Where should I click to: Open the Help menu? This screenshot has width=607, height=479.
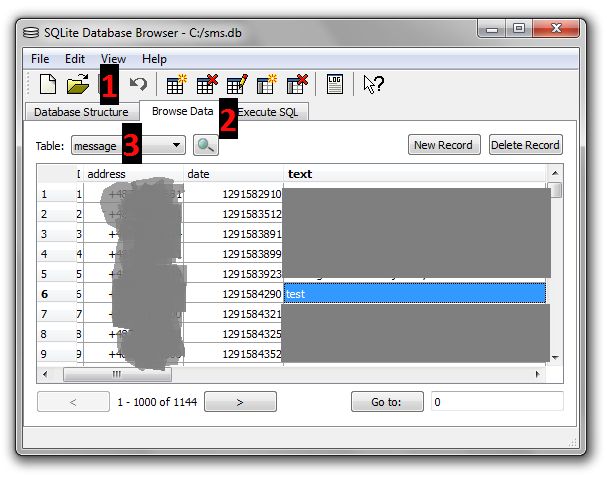(154, 59)
